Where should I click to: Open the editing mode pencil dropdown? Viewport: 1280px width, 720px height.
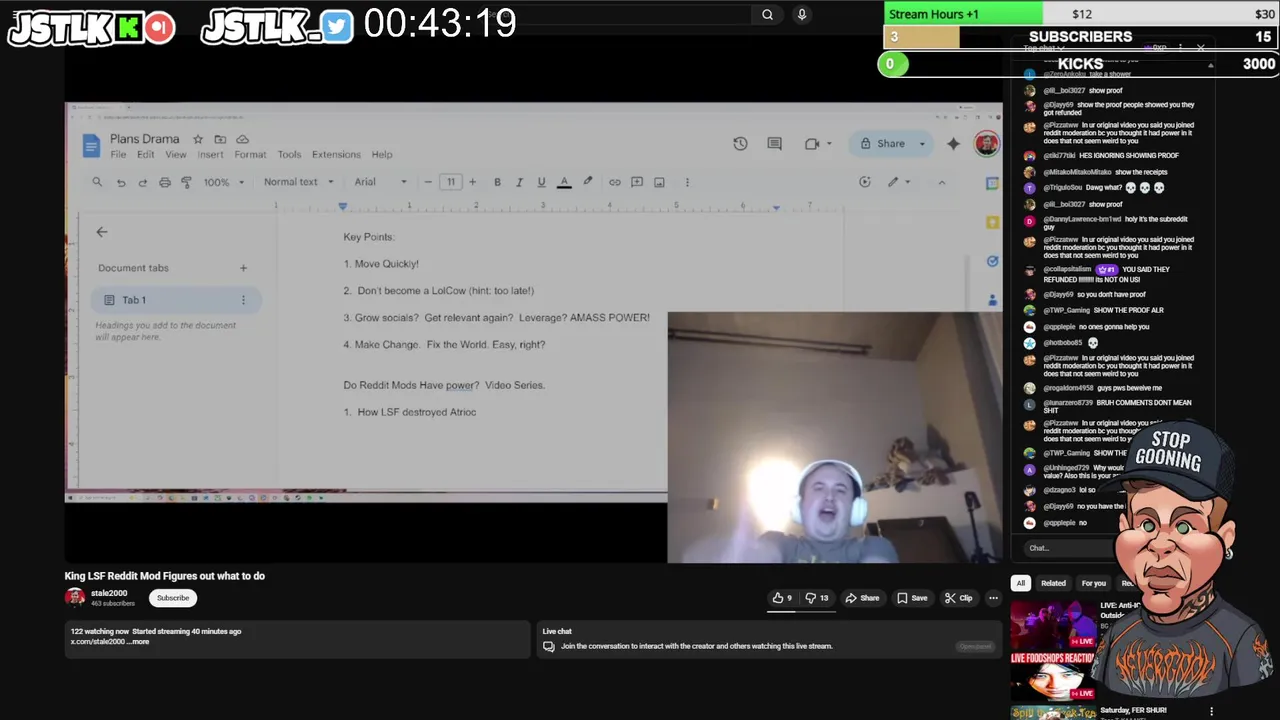pyautogui.click(x=898, y=182)
